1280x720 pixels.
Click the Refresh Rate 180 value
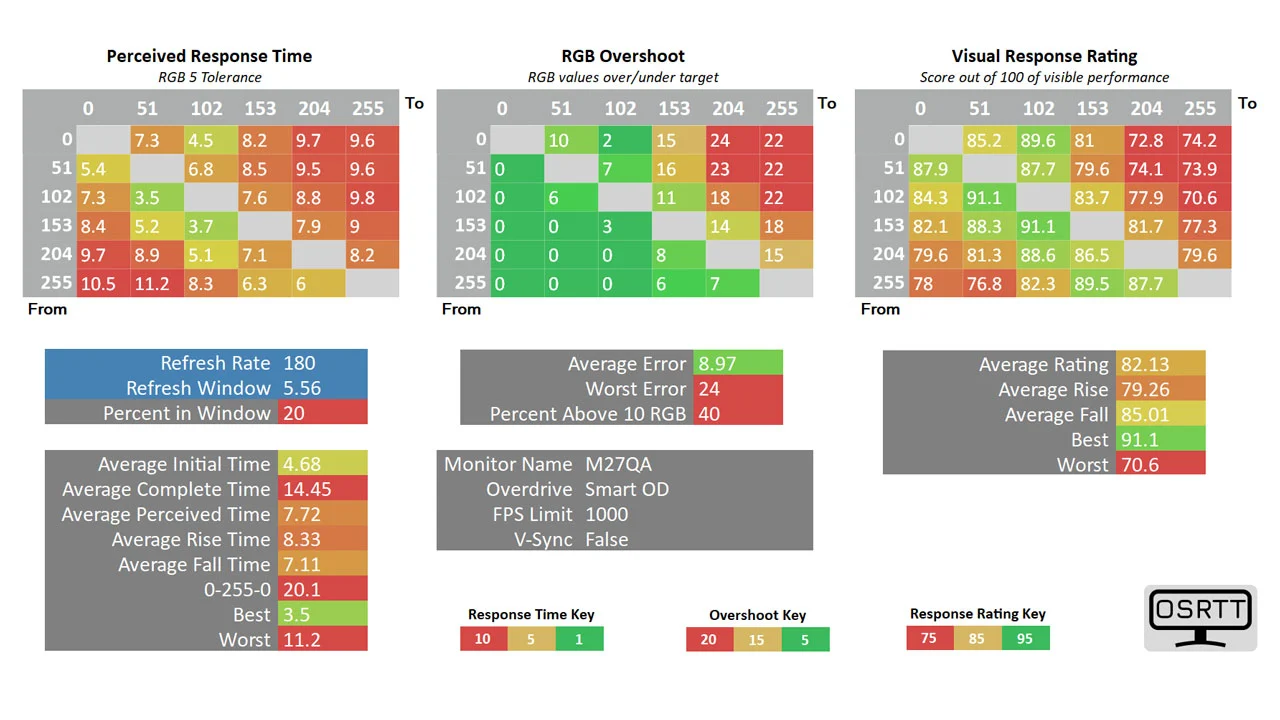coord(323,363)
